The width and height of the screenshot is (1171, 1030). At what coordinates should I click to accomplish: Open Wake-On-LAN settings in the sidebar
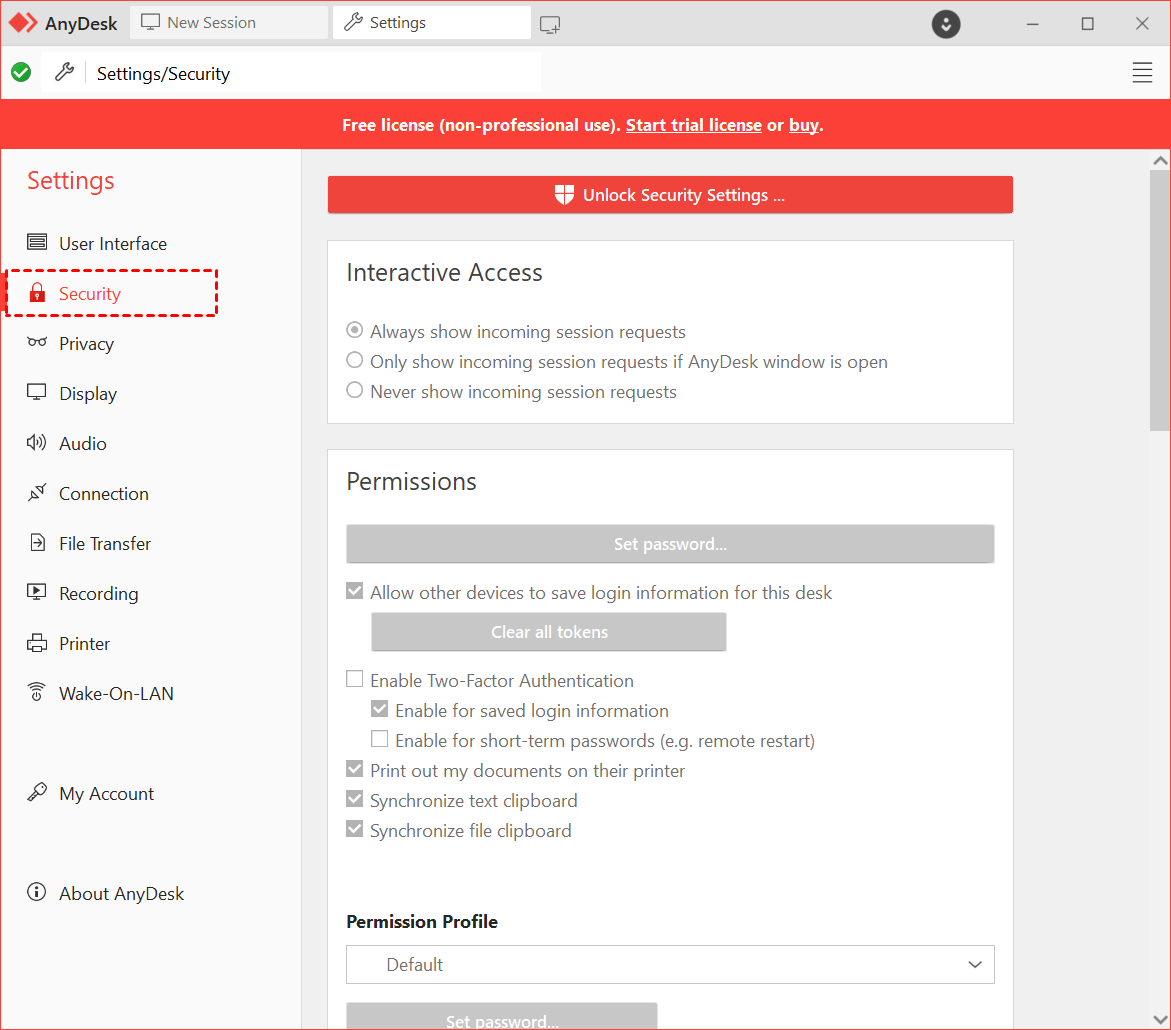pyautogui.click(x=116, y=694)
